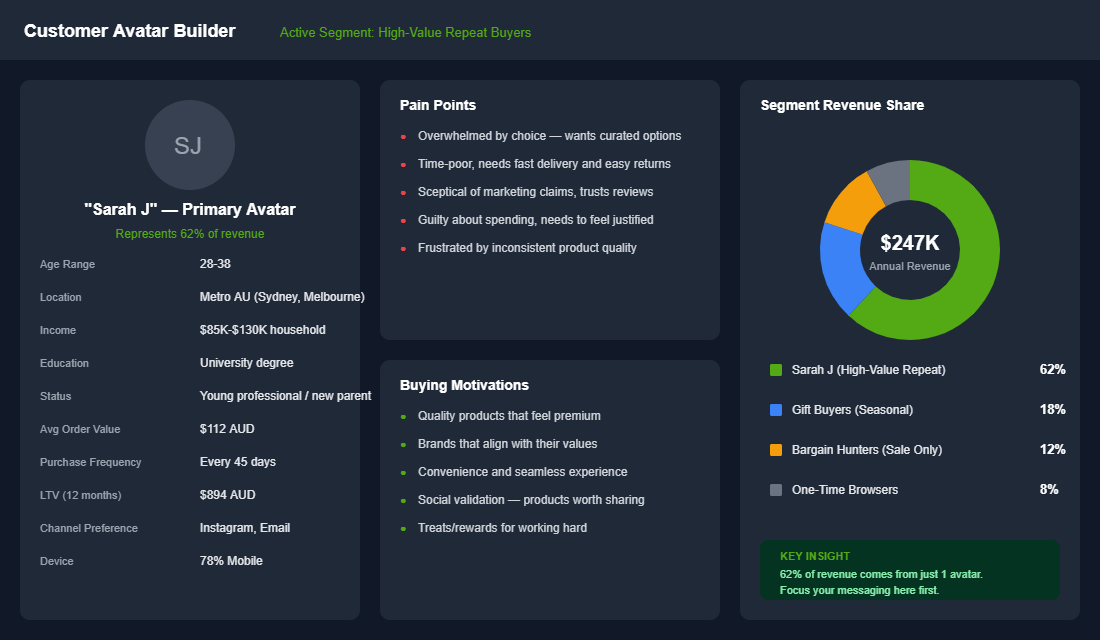Click the SJ avatar circle
The width and height of the screenshot is (1100, 640).
(190, 145)
